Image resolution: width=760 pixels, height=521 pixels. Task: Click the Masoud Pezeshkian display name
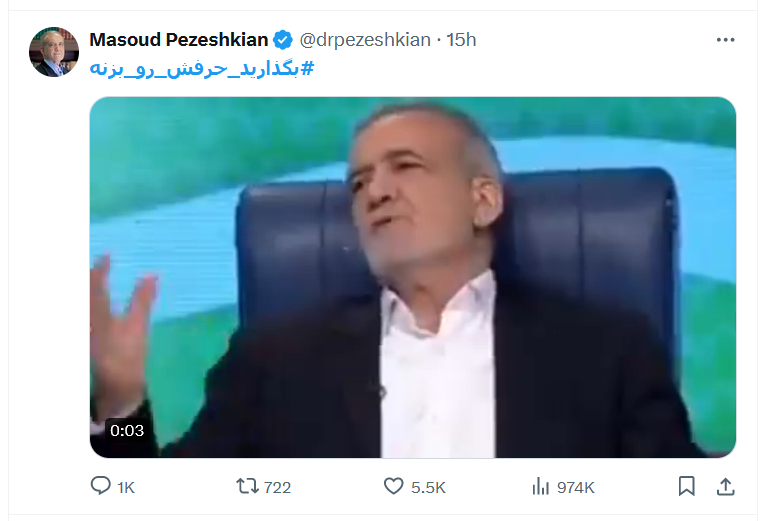178,40
